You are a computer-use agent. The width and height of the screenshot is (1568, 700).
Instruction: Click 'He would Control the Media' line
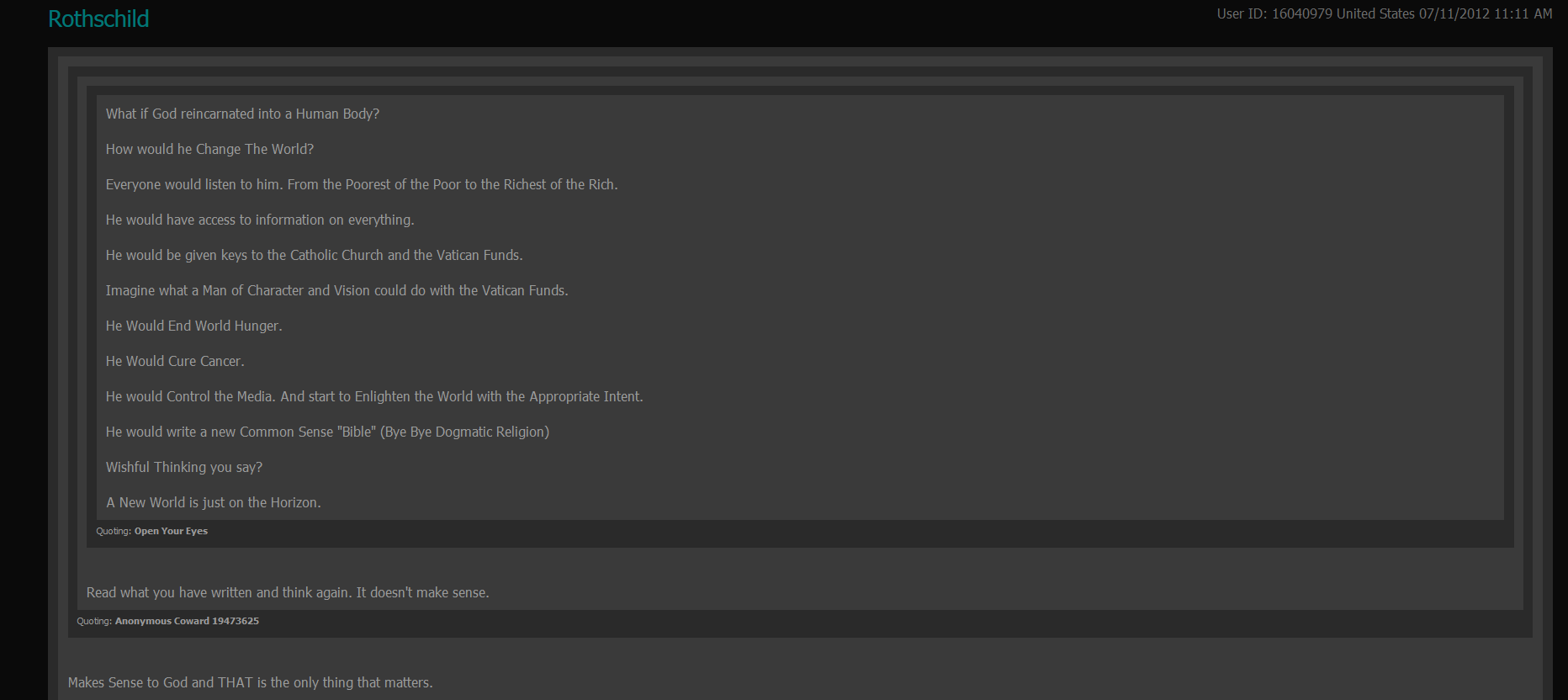pyautogui.click(x=374, y=396)
